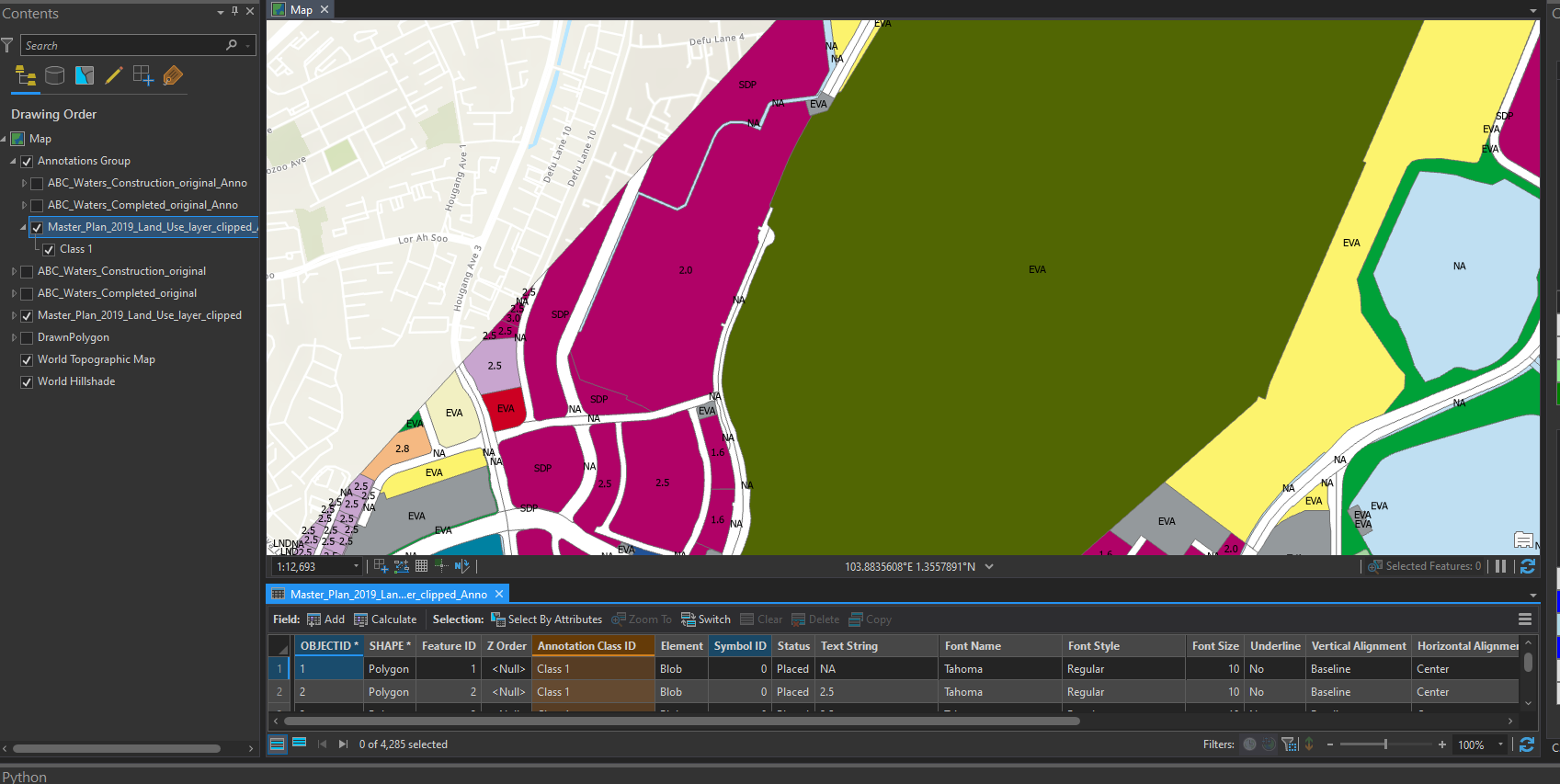Screen dimensions: 1560x784
Task: Select List By Selection icon in Contents
Action: (x=85, y=76)
